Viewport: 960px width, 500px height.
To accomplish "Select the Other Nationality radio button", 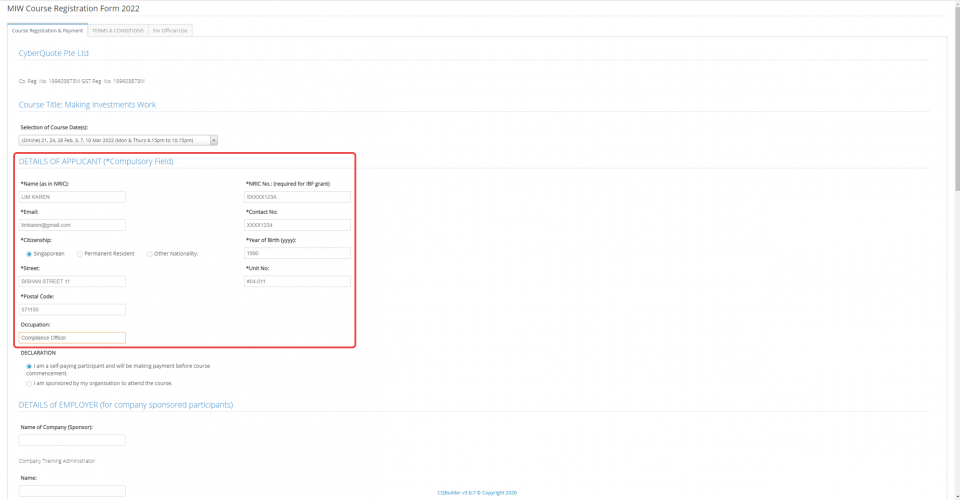I will [x=150, y=254].
